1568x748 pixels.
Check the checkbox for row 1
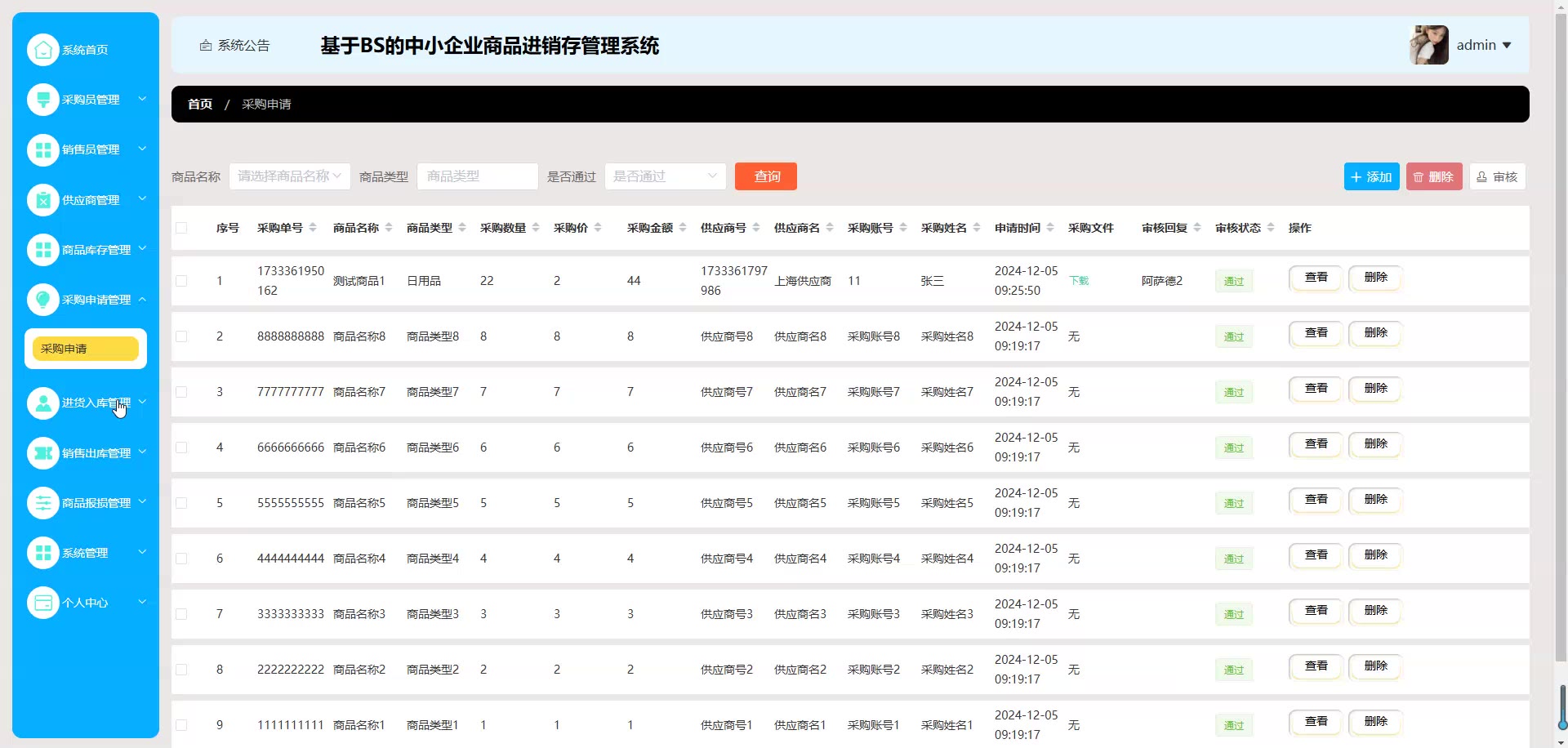(x=181, y=281)
